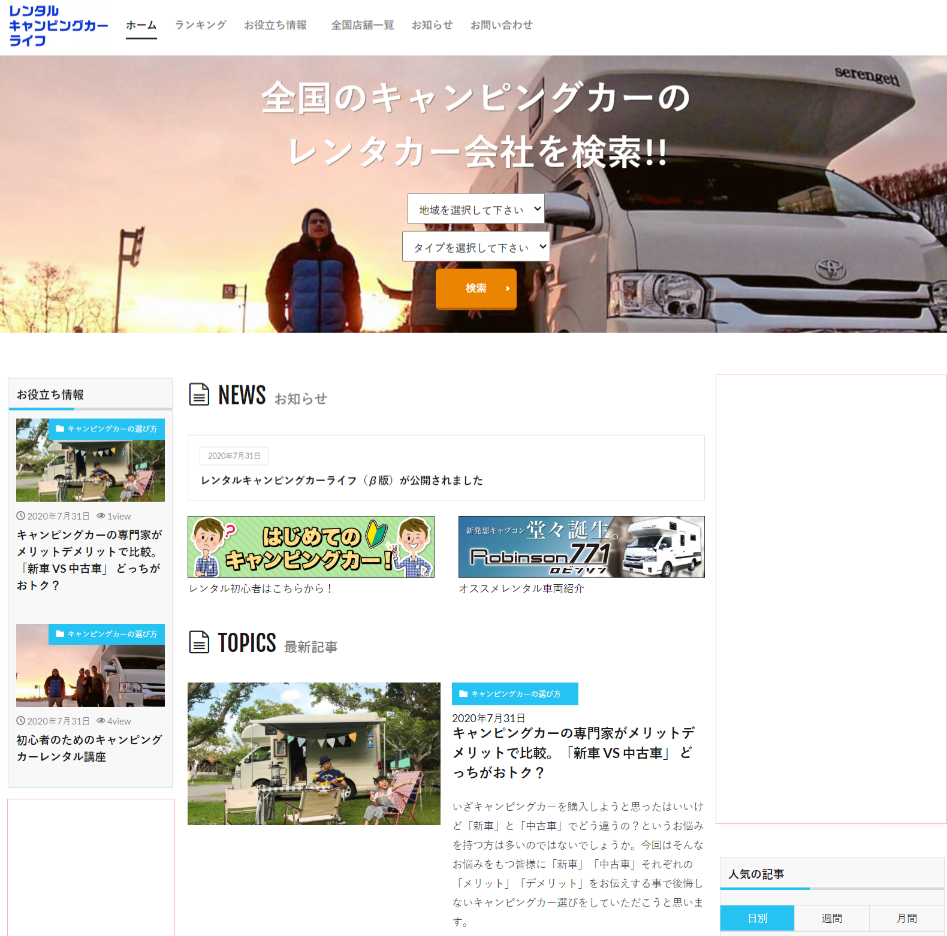Click the eye icon showing 1view
Image resolution: width=947 pixels, height=936 pixels.
coord(101,516)
